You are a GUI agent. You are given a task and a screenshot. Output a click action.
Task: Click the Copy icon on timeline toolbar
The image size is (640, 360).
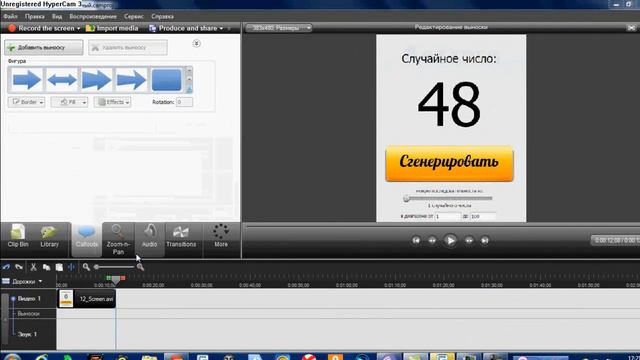pos(46,267)
